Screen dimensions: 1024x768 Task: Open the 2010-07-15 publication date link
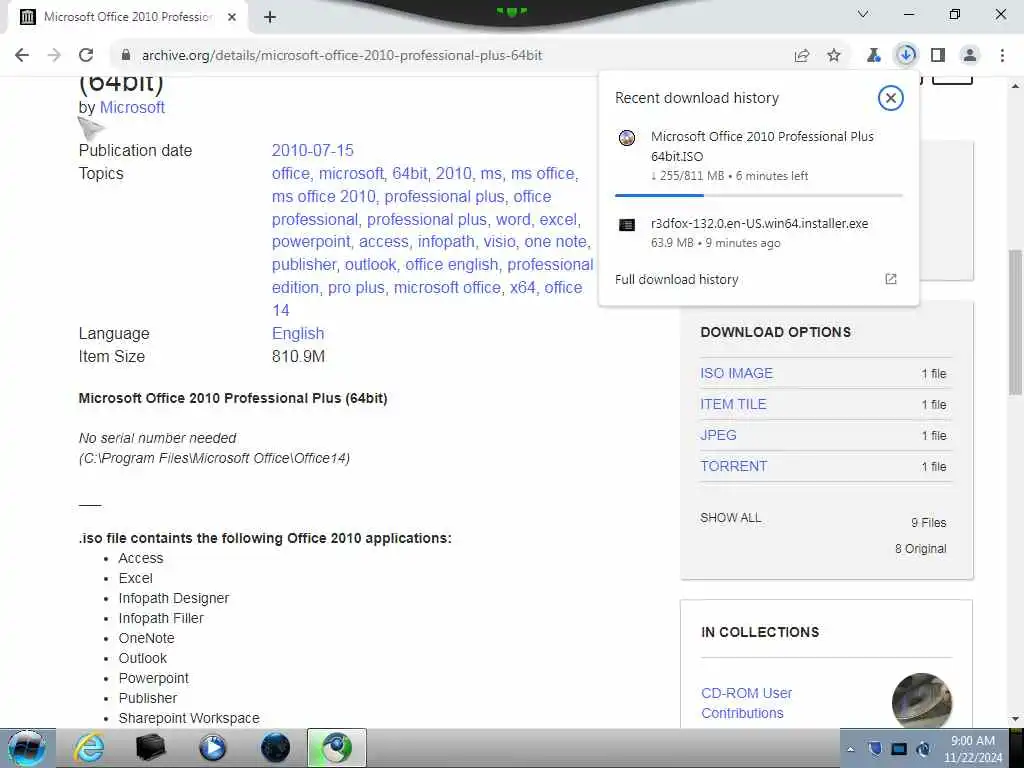click(x=312, y=150)
